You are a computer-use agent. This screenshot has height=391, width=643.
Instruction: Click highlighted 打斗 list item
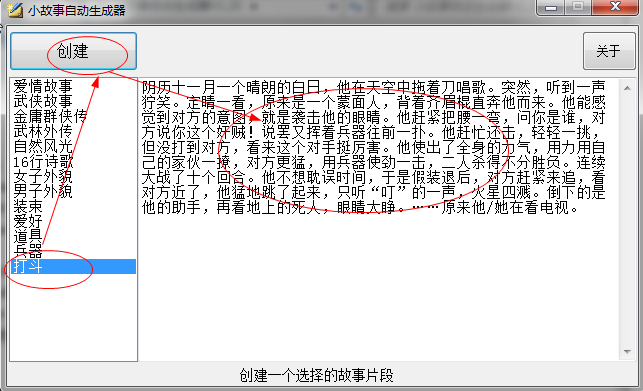pyautogui.click(x=73, y=266)
